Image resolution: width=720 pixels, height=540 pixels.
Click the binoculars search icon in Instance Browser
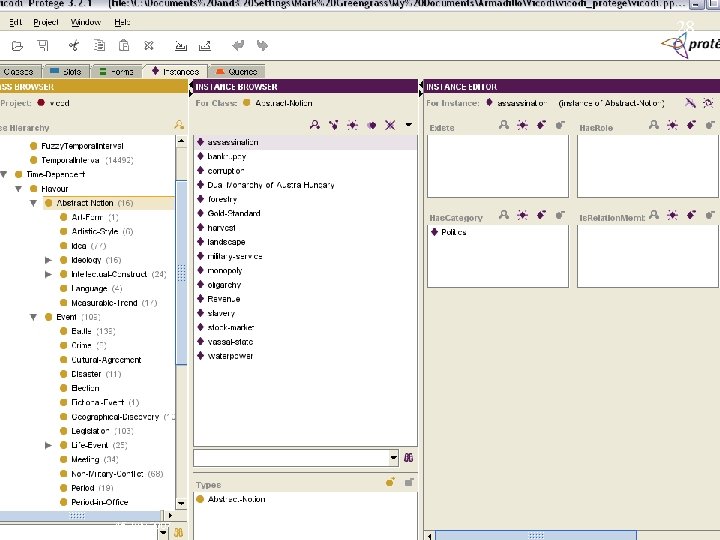[408, 457]
